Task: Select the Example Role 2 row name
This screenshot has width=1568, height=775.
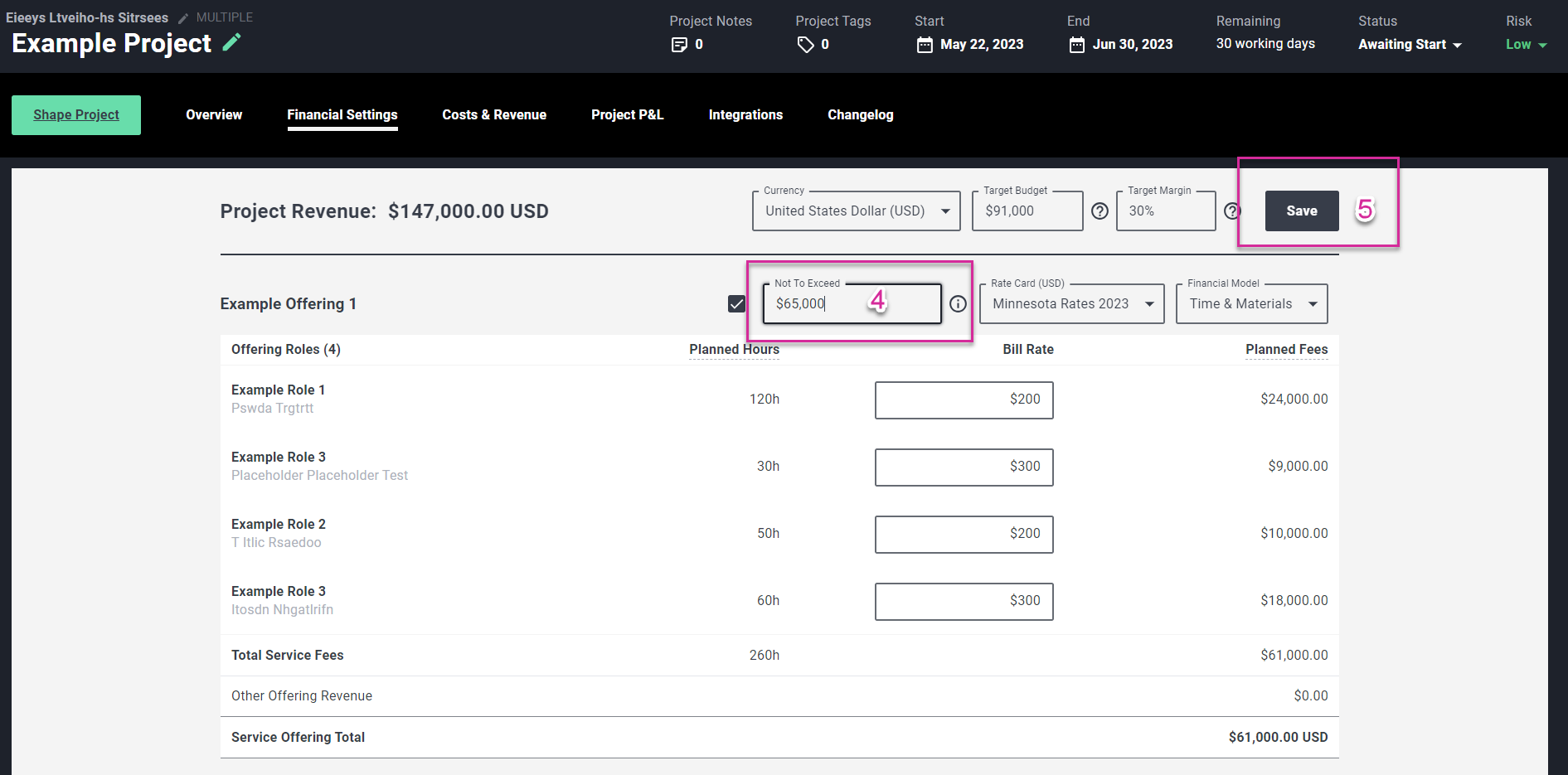Action: 279,524
